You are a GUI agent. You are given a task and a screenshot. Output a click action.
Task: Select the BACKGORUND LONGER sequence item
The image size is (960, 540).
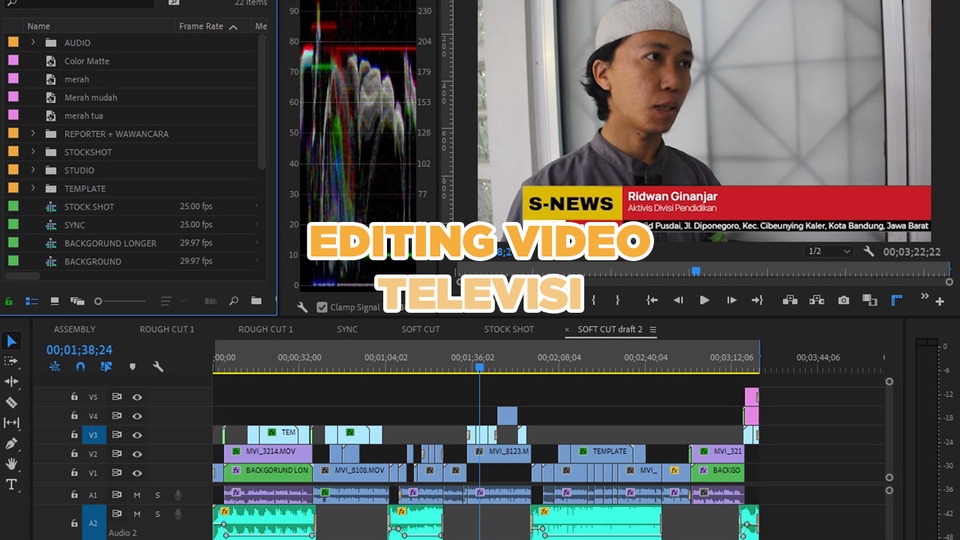point(110,243)
